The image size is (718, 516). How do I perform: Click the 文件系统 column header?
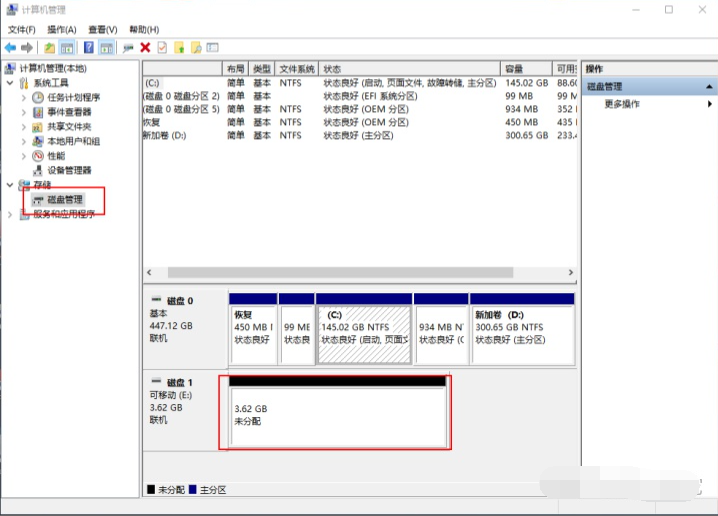tap(297, 68)
